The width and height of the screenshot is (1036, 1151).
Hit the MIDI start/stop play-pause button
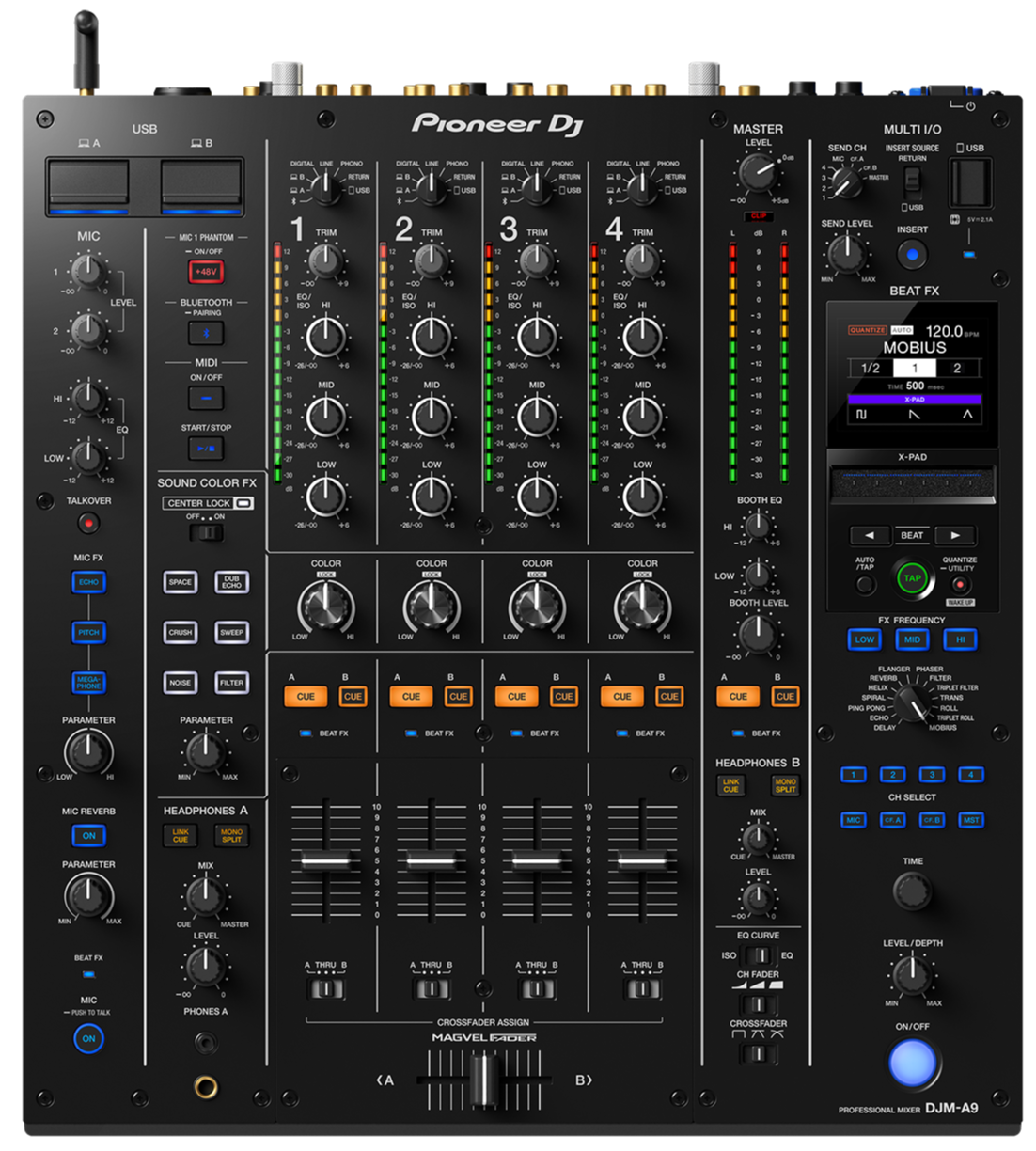pyautogui.click(x=206, y=449)
